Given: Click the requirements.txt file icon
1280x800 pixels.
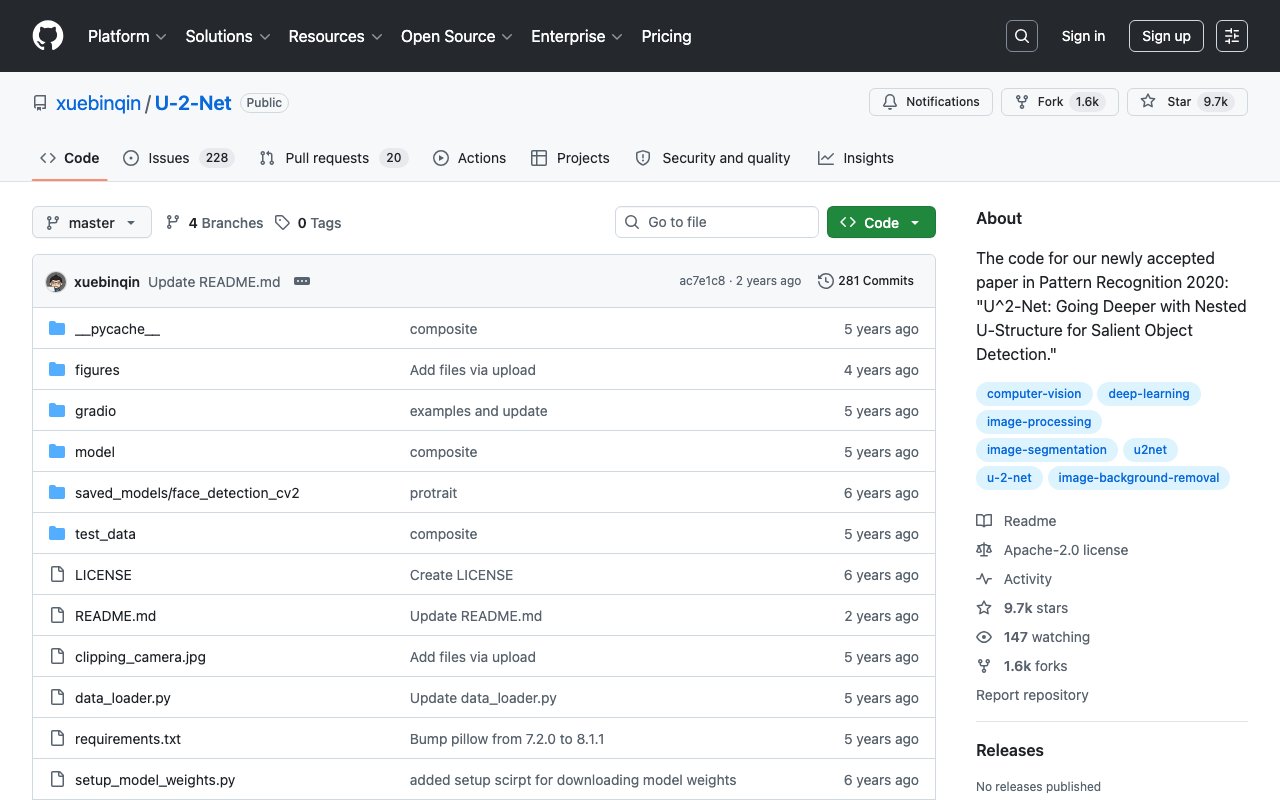Looking at the screenshot, I should pyautogui.click(x=57, y=739).
